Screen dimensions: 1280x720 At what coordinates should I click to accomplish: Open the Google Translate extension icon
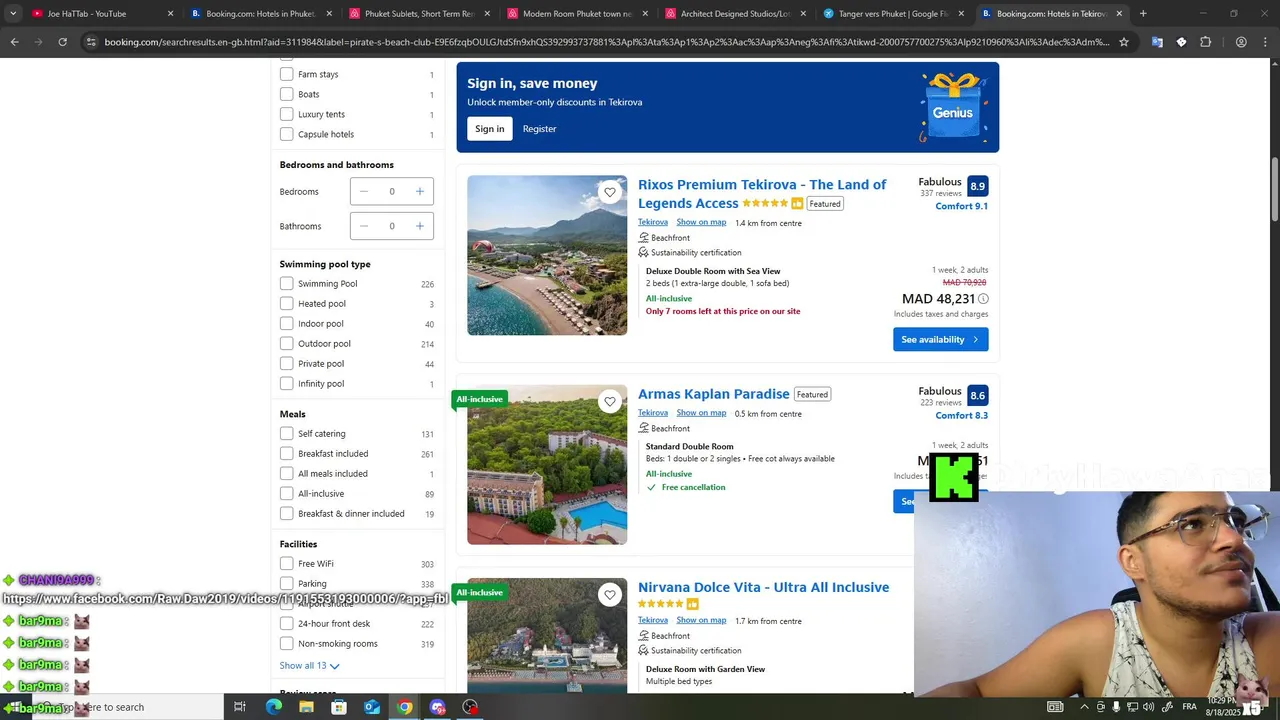(1157, 42)
